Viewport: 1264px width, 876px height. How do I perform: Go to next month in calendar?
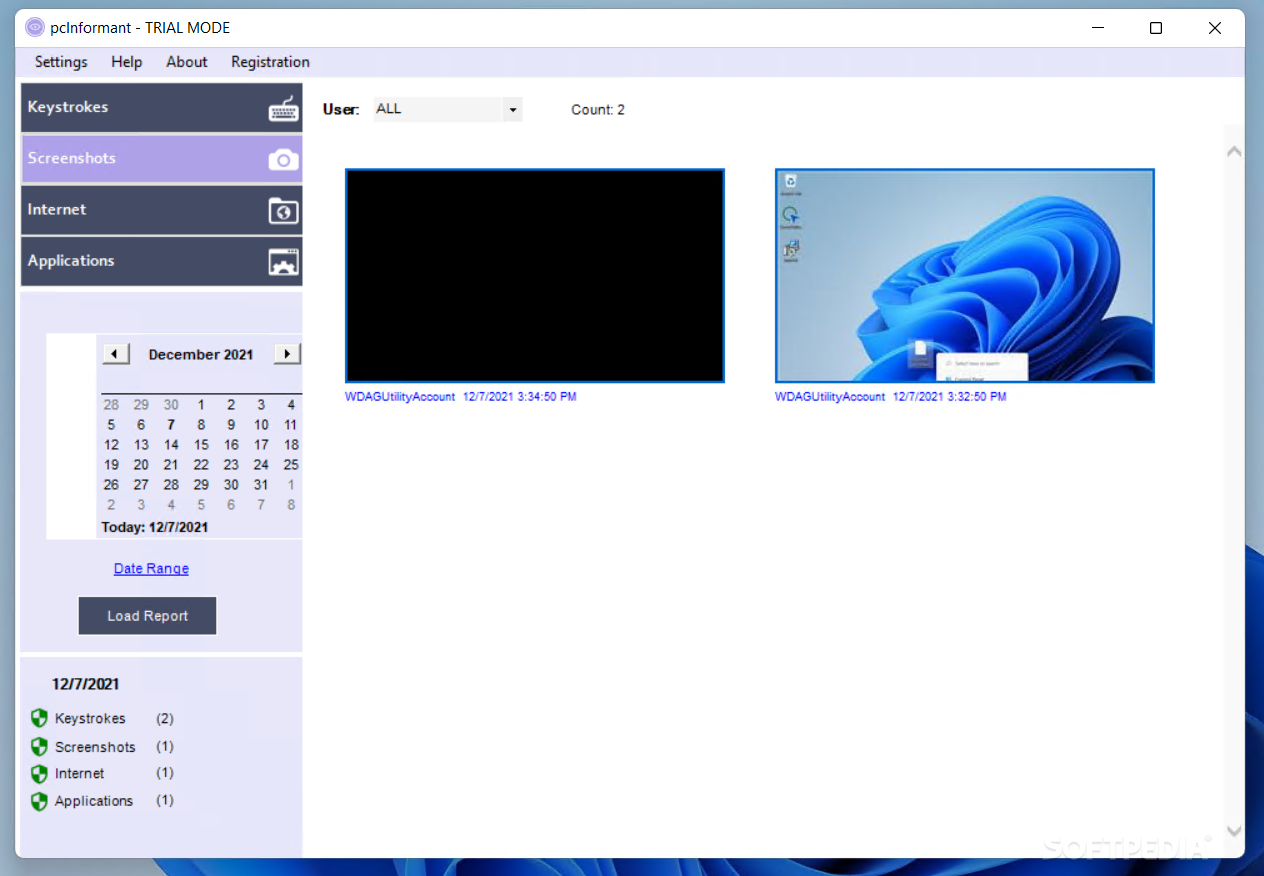pyautogui.click(x=287, y=354)
